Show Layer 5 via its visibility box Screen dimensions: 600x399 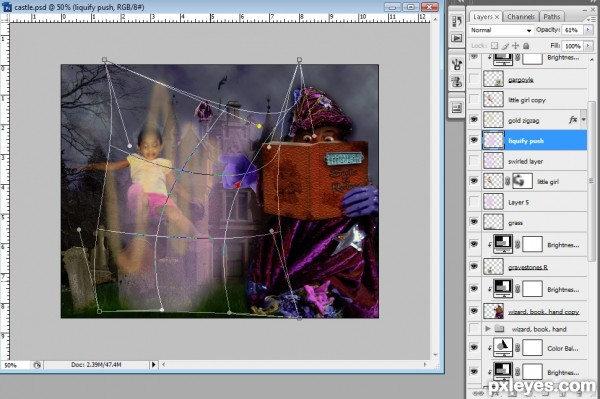tap(474, 202)
